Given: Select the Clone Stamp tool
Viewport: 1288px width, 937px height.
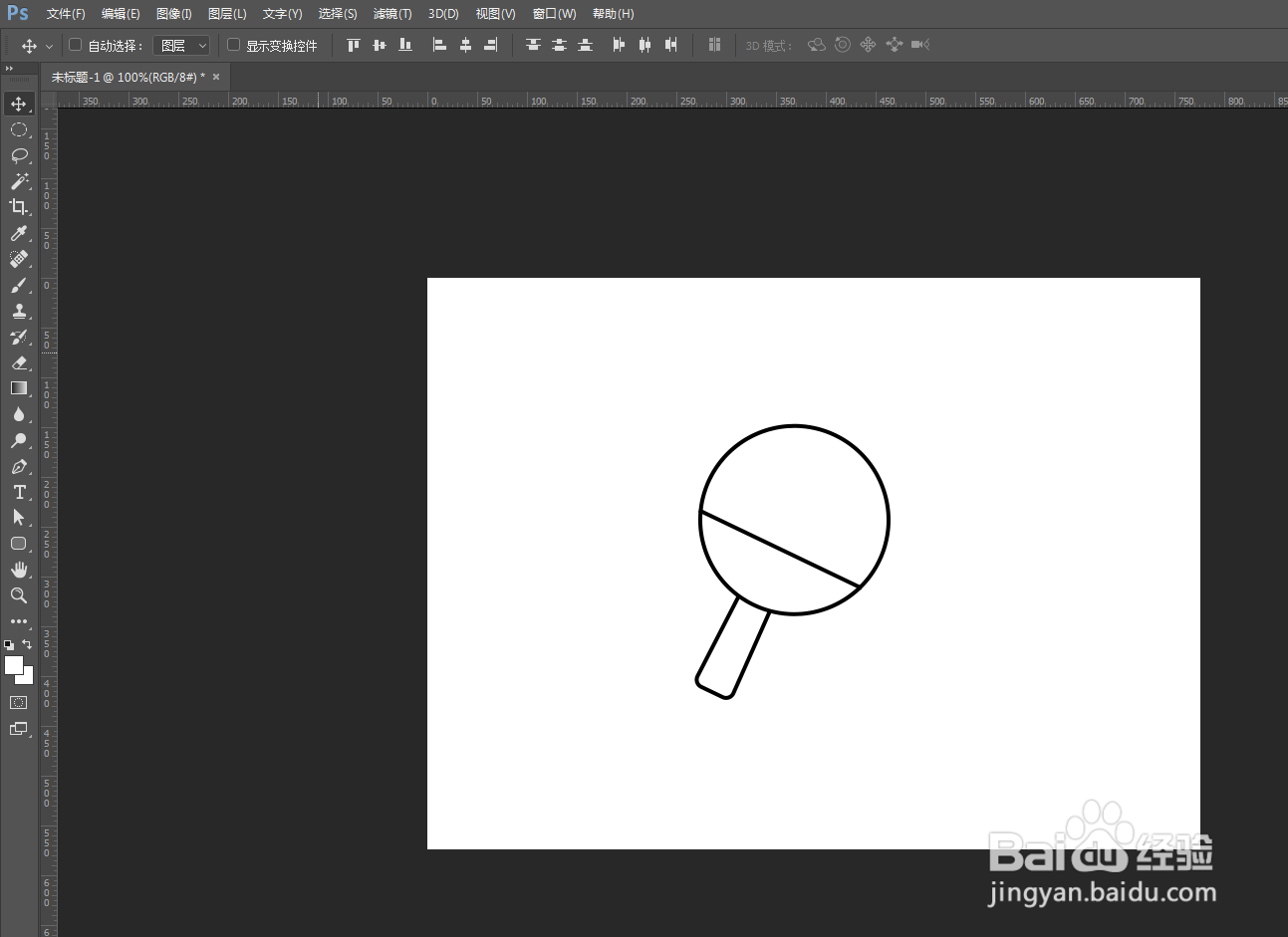Looking at the screenshot, I should [x=19, y=311].
